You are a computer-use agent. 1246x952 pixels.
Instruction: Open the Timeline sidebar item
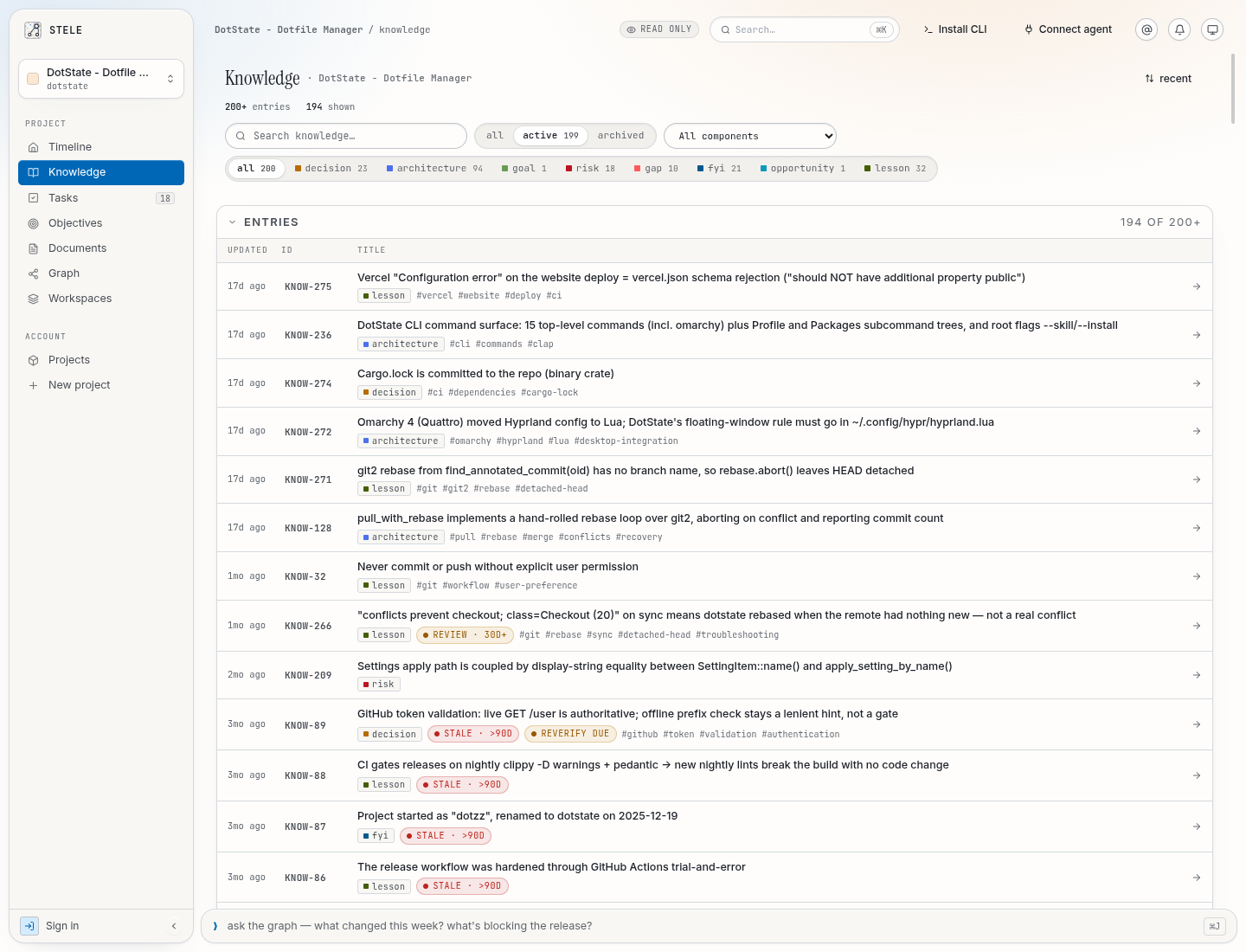tap(101, 147)
